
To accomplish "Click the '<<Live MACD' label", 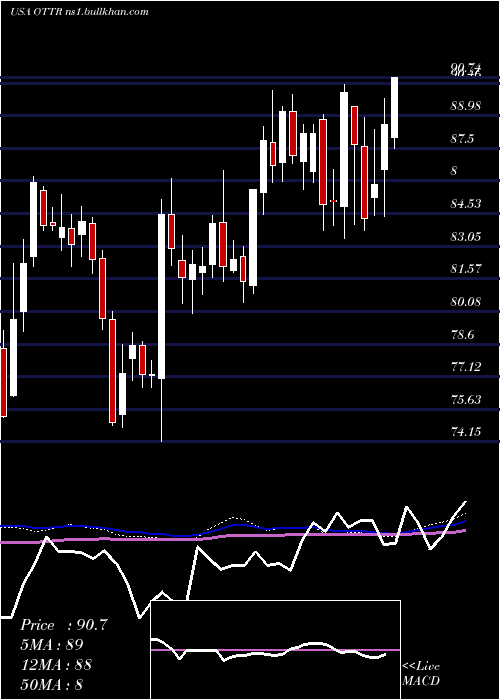I will coord(421,673).
